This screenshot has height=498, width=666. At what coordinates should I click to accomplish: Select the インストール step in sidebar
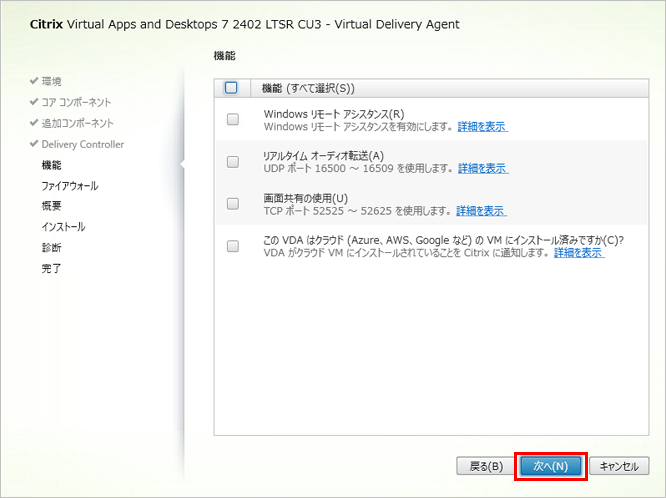pos(63,227)
